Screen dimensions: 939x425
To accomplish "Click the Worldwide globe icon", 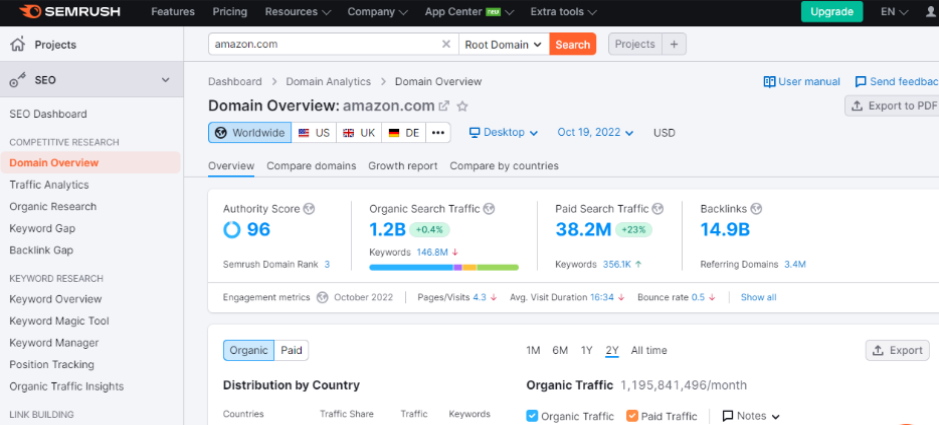I will click(x=220, y=132).
